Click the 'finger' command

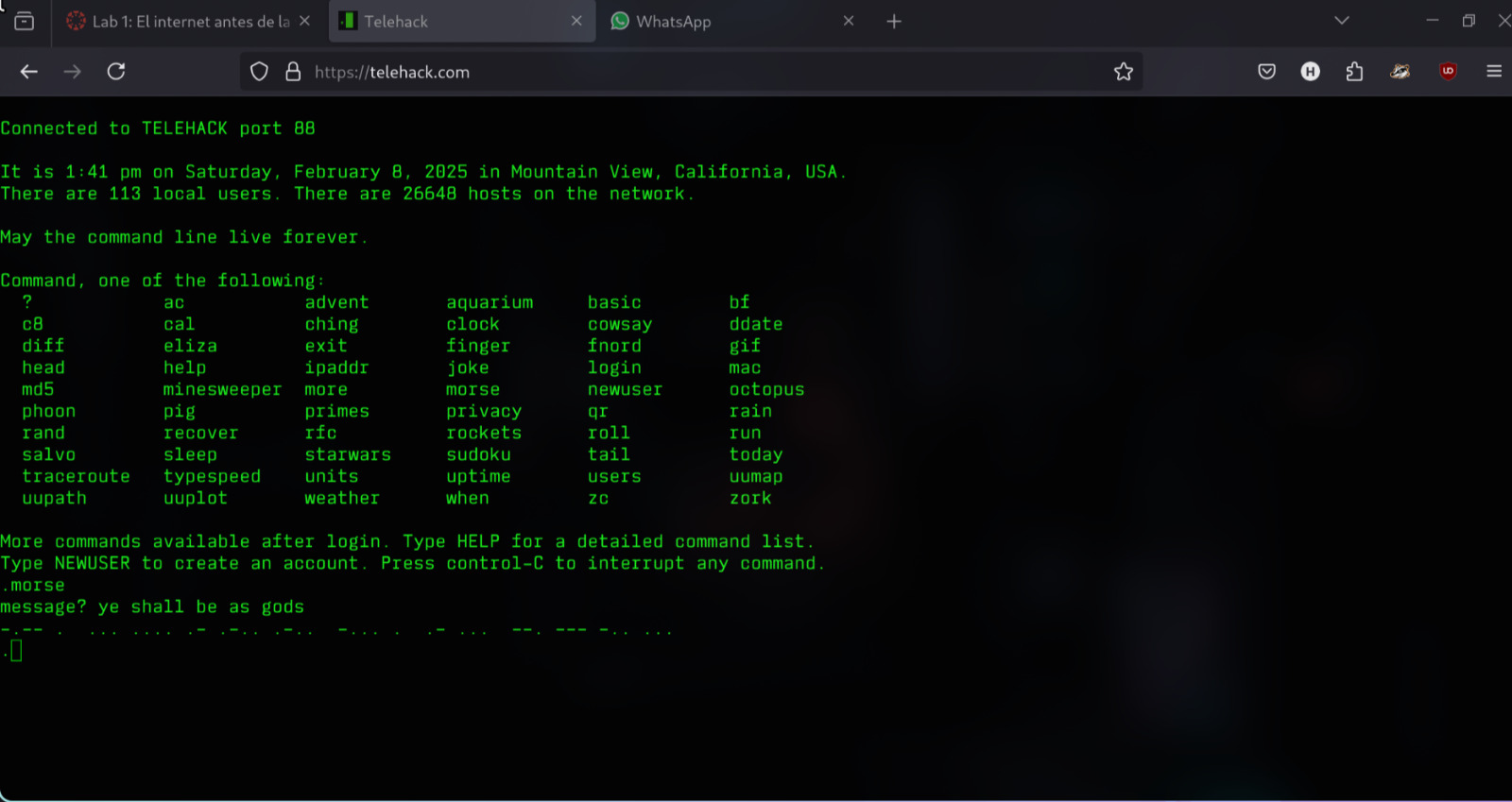click(478, 346)
